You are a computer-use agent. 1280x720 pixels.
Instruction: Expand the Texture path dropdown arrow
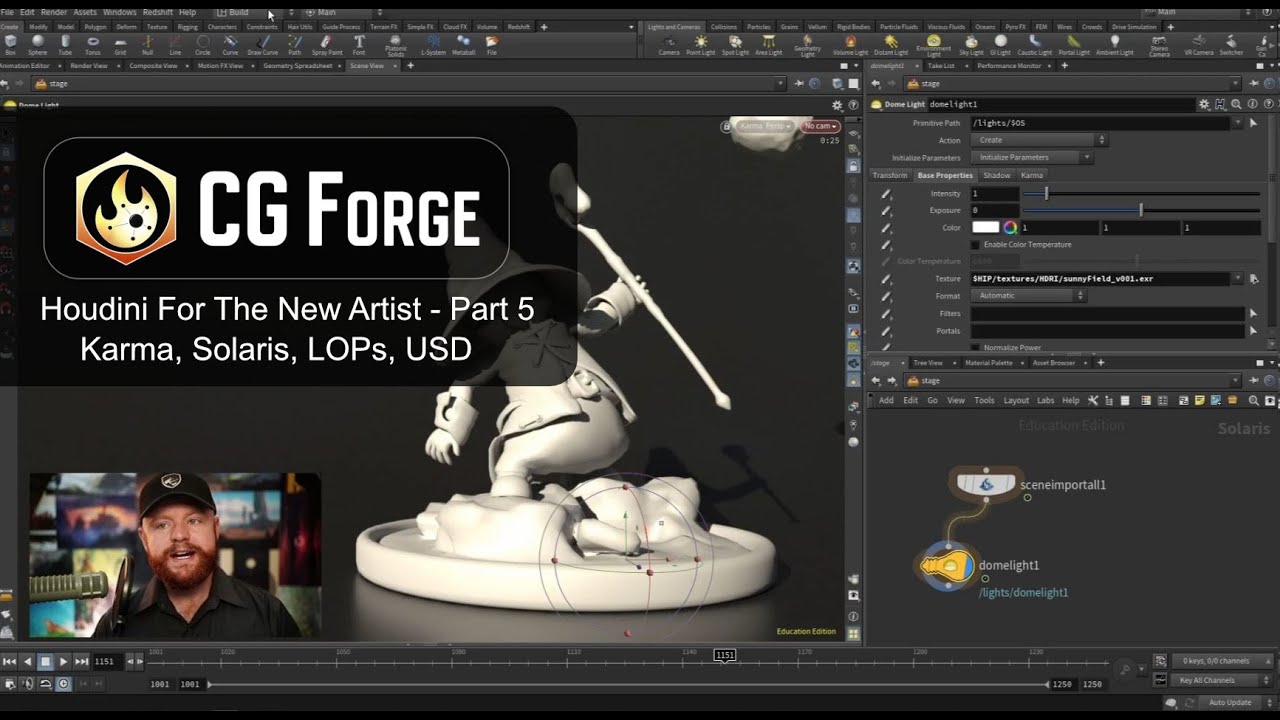coord(1238,279)
